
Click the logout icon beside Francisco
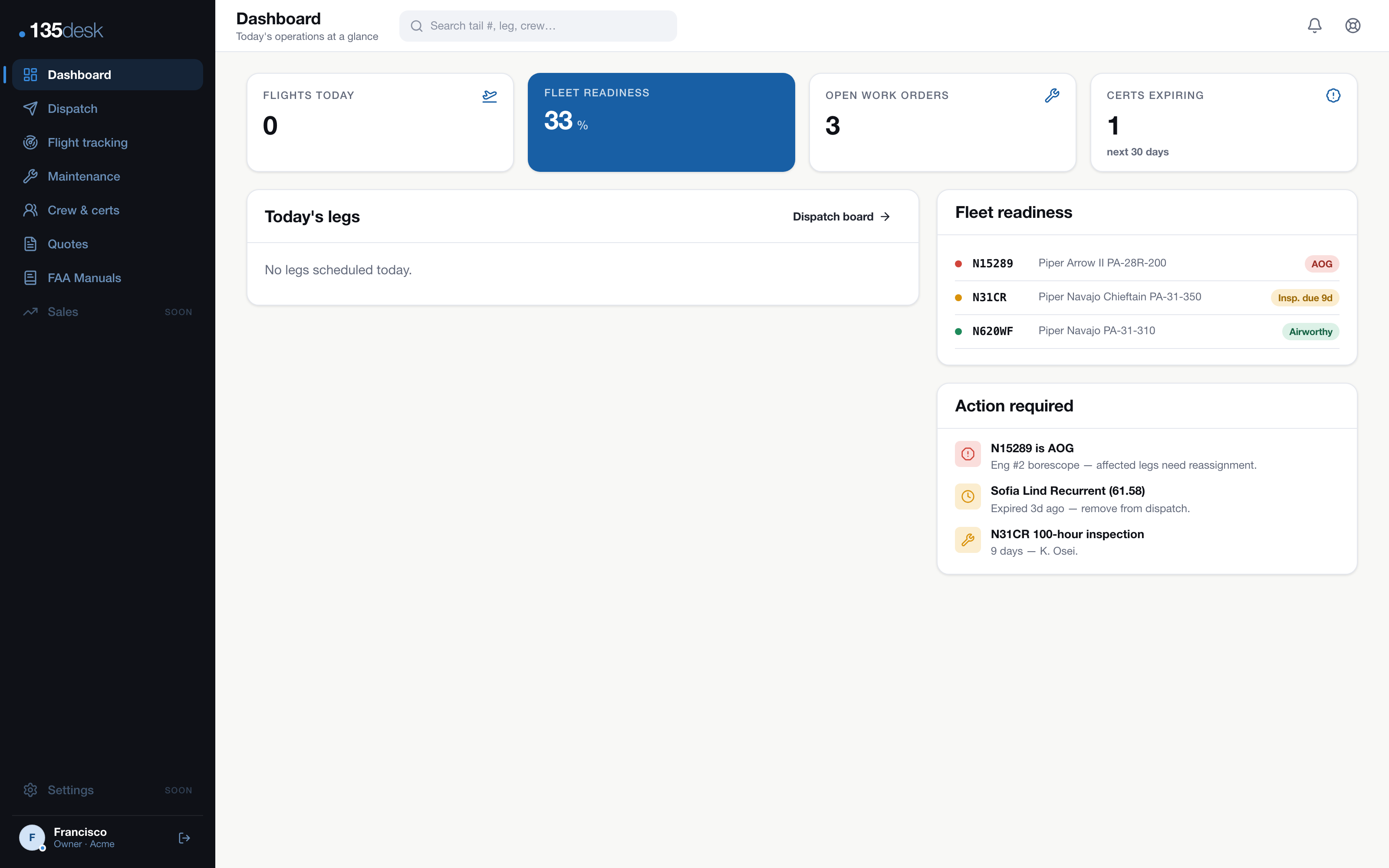184,838
